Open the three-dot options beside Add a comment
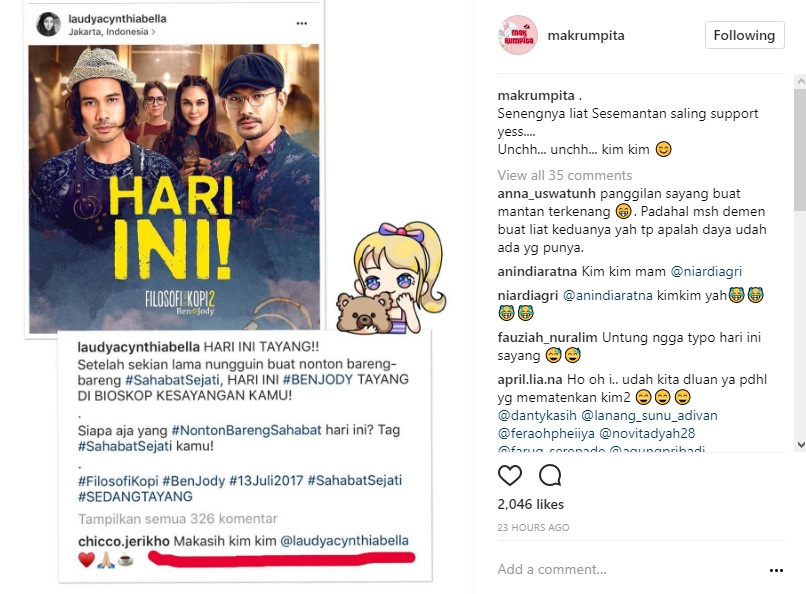 (776, 570)
